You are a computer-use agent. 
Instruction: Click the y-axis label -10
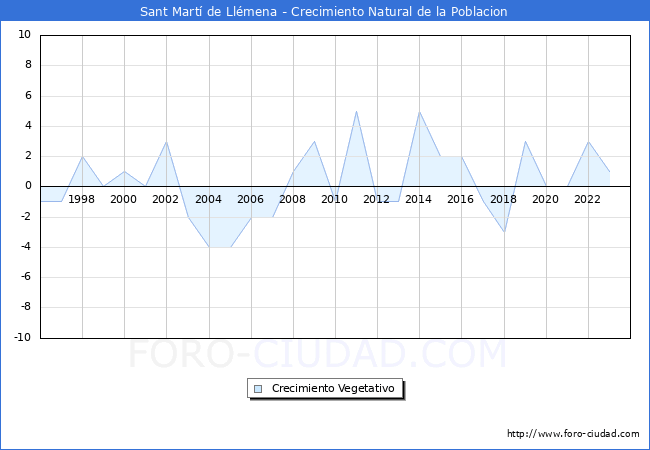[22, 337]
